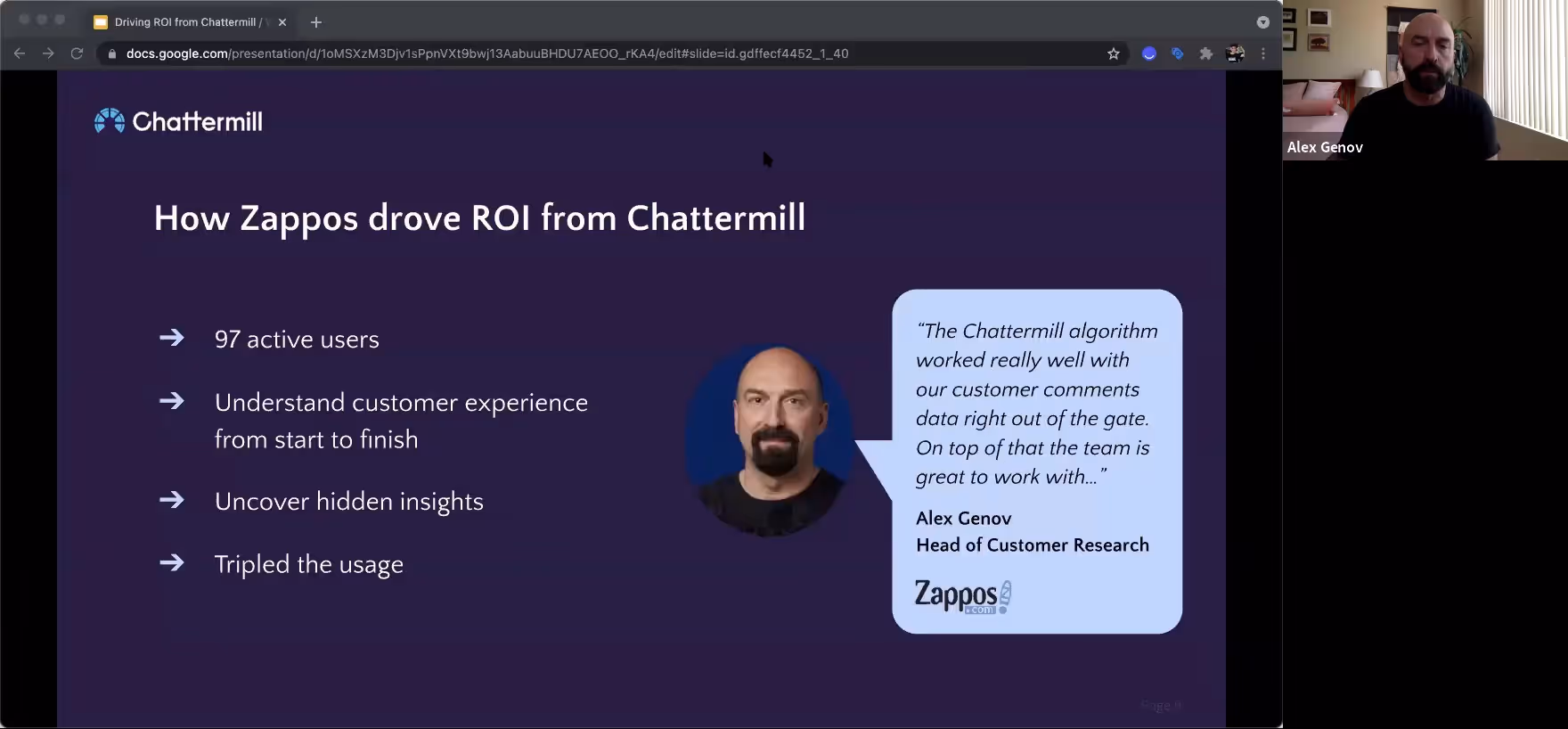Click the Alex Genov name label on video
The width and height of the screenshot is (1568, 729).
click(x=1325, y=148)
